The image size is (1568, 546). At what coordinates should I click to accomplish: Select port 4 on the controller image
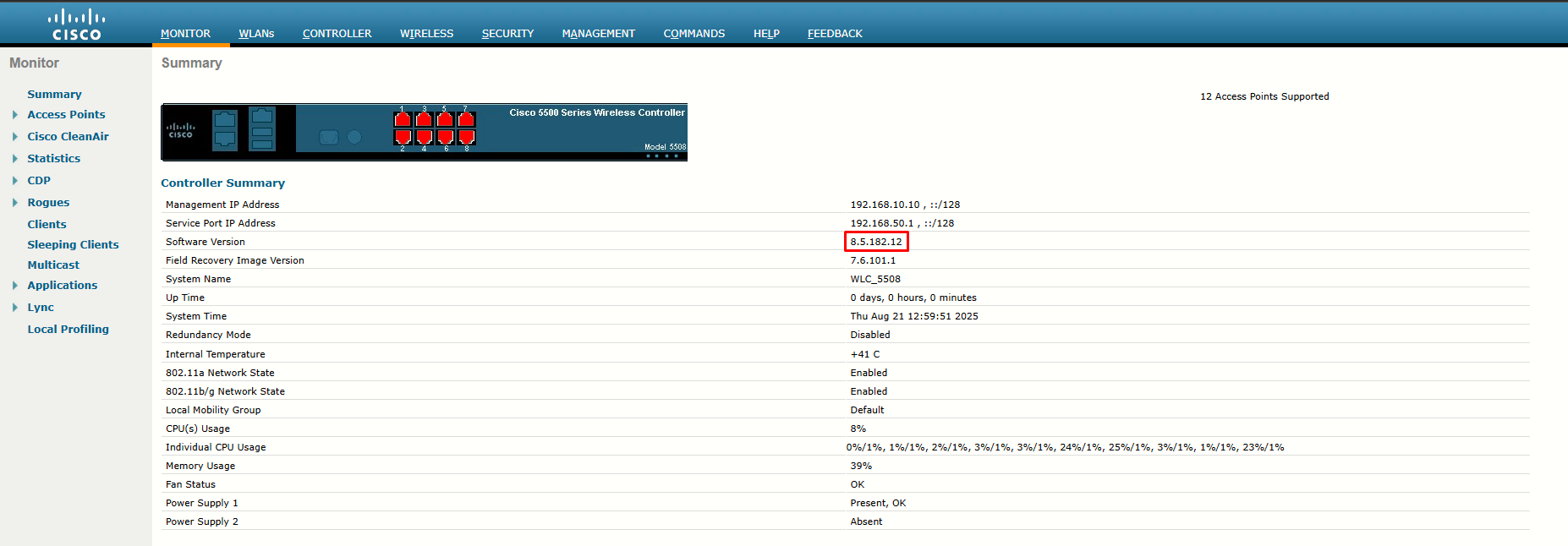pos(424,137)
